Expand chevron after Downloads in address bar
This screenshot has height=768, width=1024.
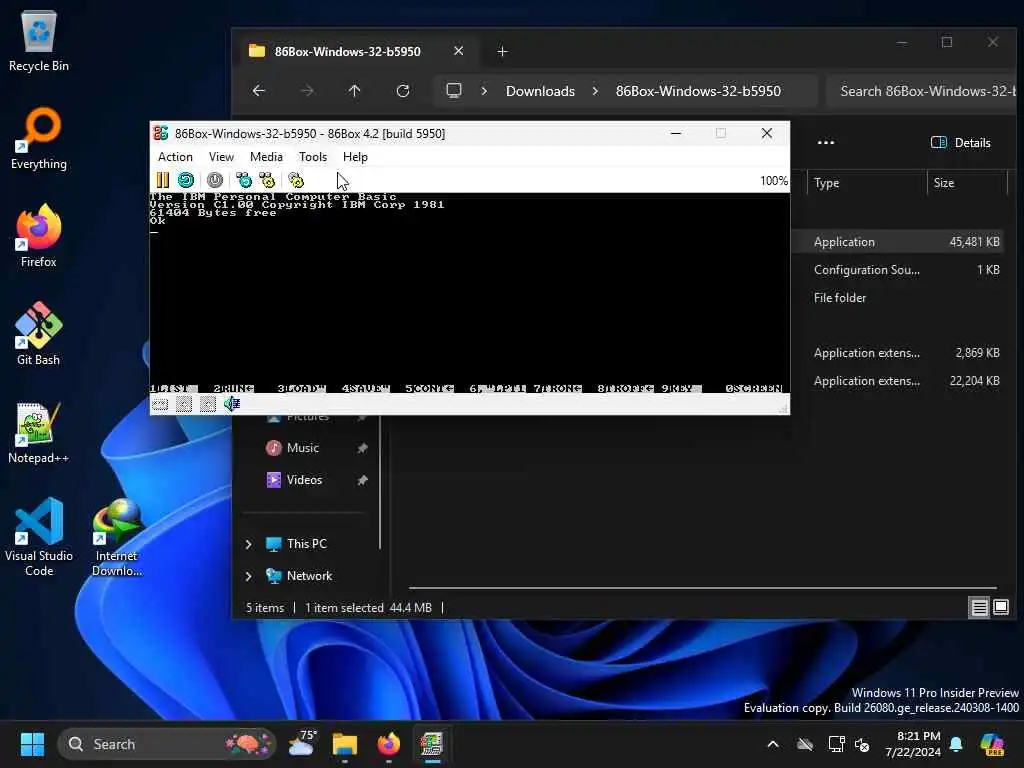tap(595, 91)
